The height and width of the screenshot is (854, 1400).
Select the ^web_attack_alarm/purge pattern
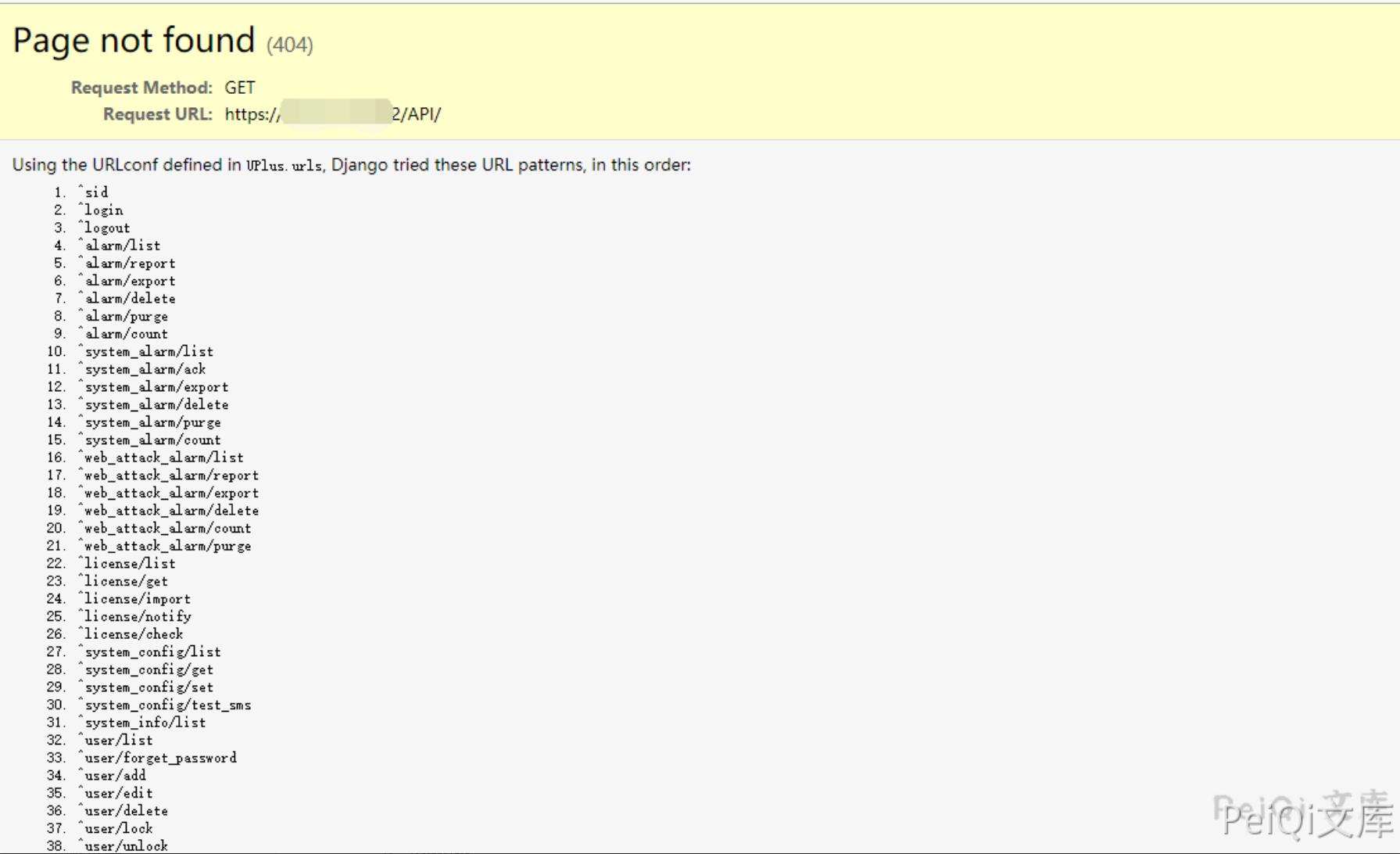pos(165,546)
